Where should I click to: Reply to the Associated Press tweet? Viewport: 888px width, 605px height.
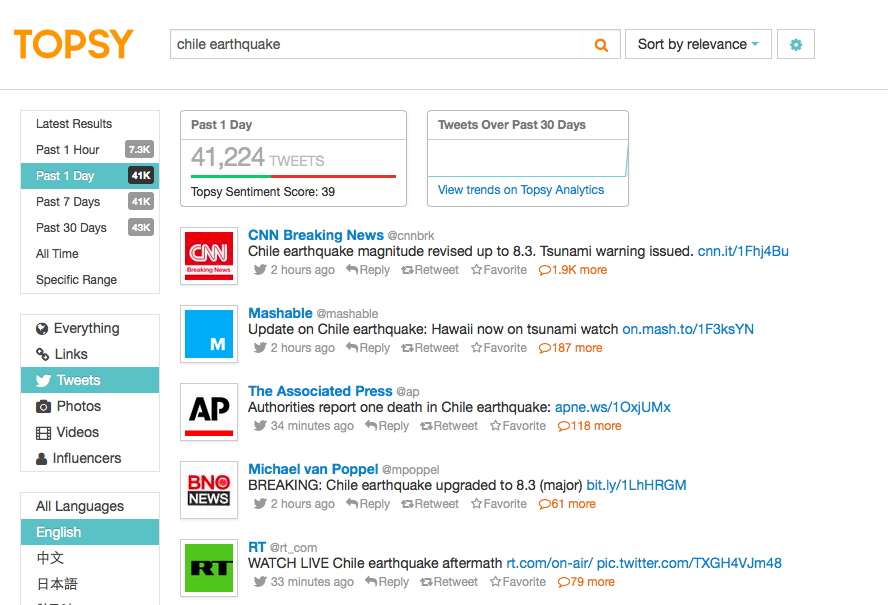pos(387,425)
